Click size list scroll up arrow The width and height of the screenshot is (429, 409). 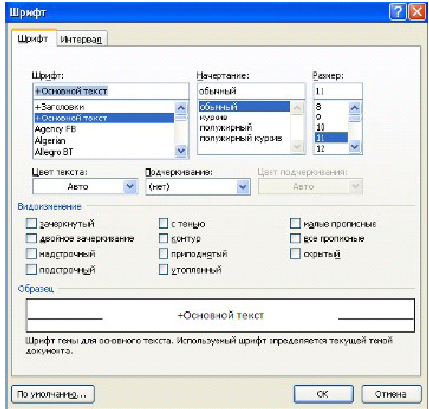point(355,108)
